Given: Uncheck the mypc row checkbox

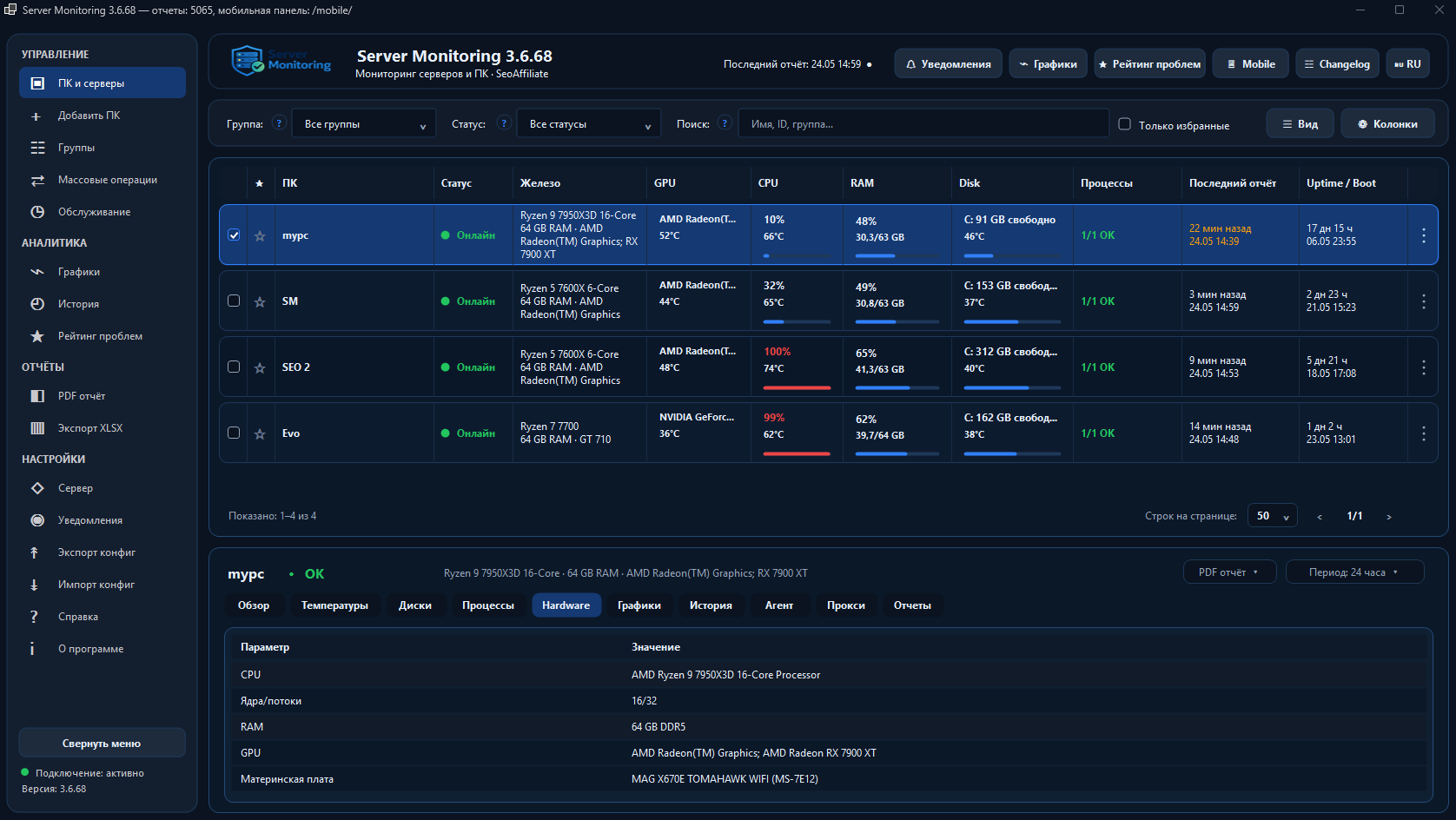Looking at the screenshot, I should pos(234,235).
